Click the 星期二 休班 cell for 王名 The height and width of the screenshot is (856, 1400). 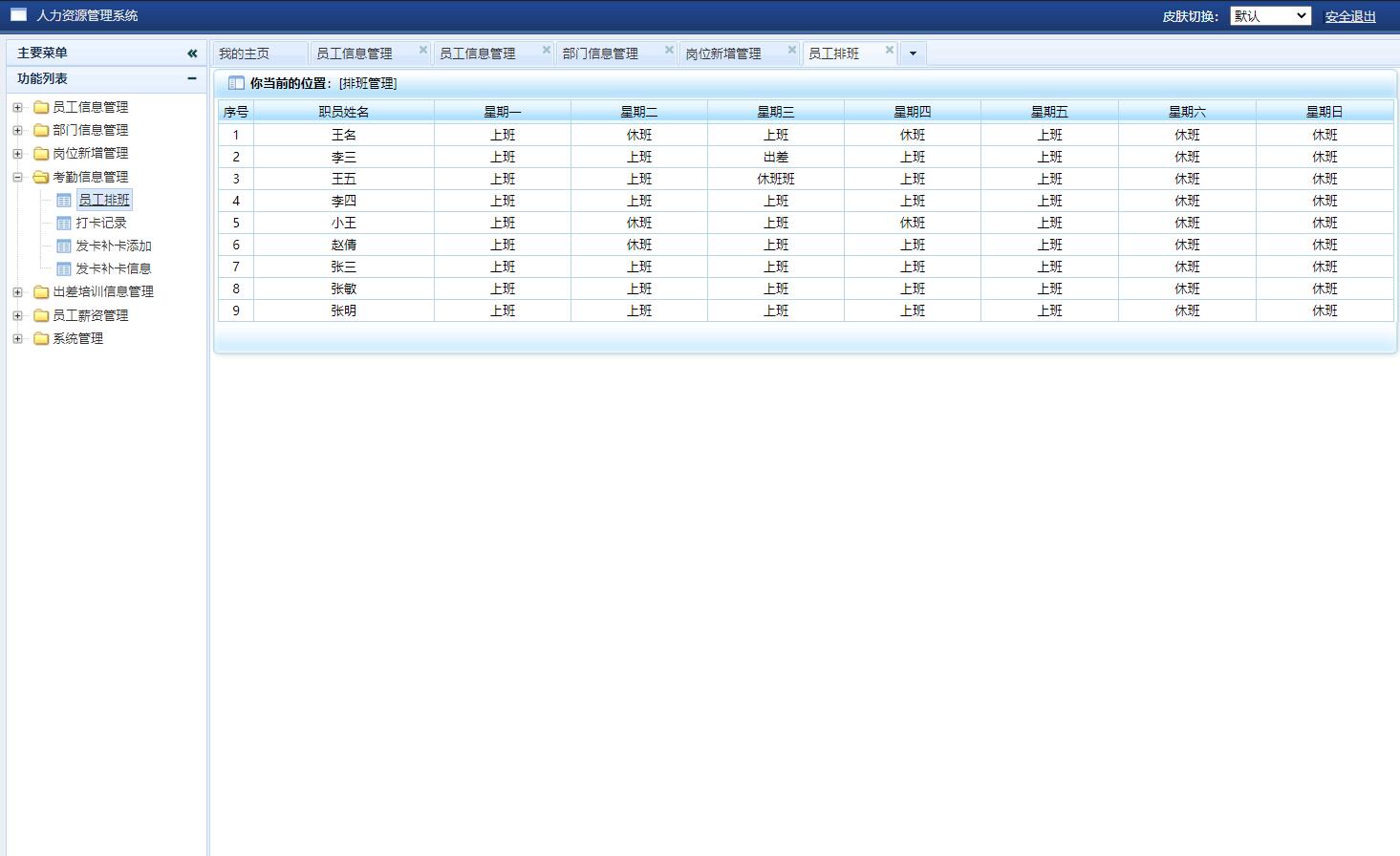tap(639, 135)
